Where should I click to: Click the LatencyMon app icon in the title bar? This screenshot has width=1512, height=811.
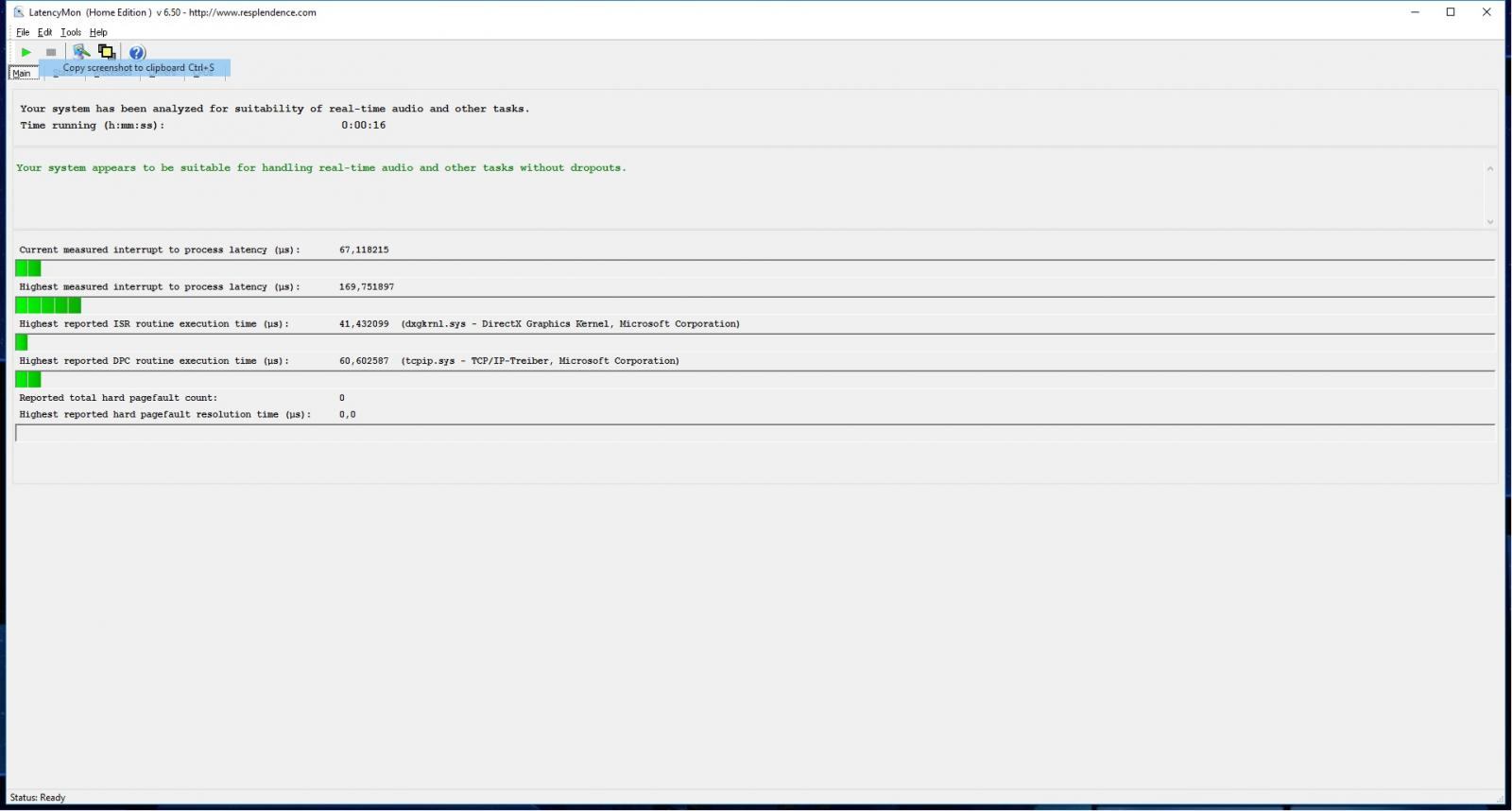point(18,12)
